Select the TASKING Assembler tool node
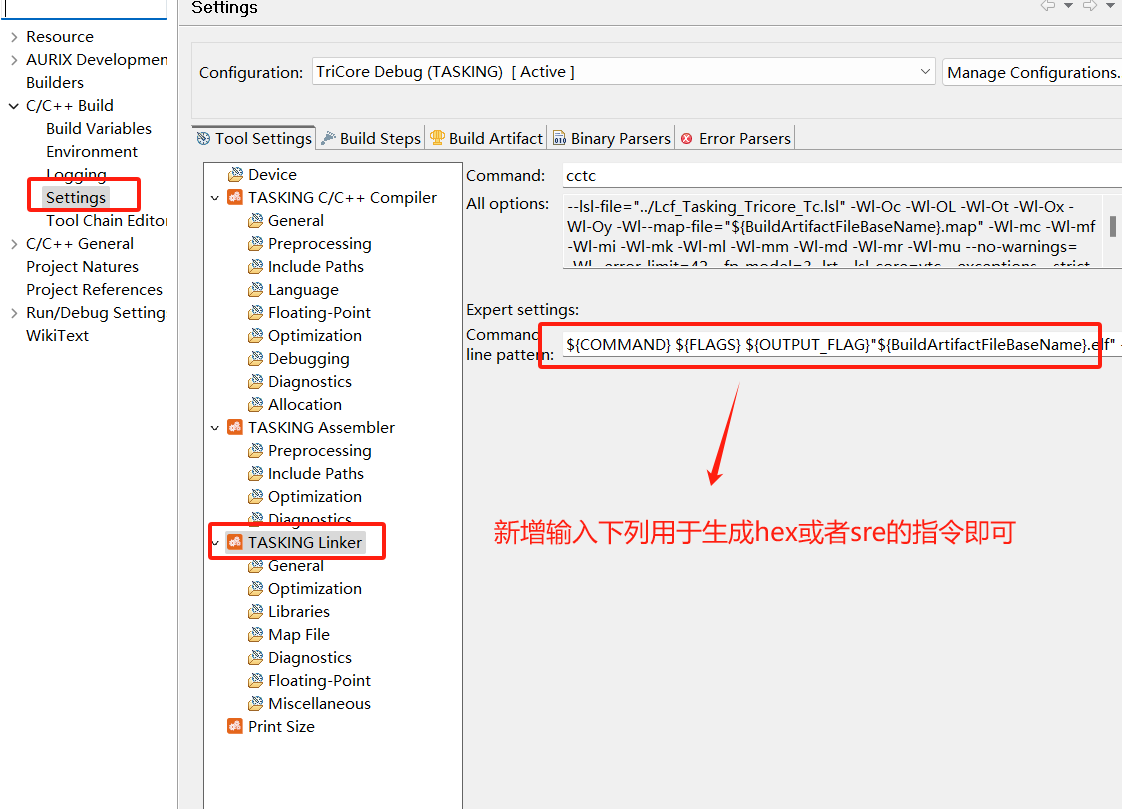1122x809 pixels. click(x=322, y=427)
